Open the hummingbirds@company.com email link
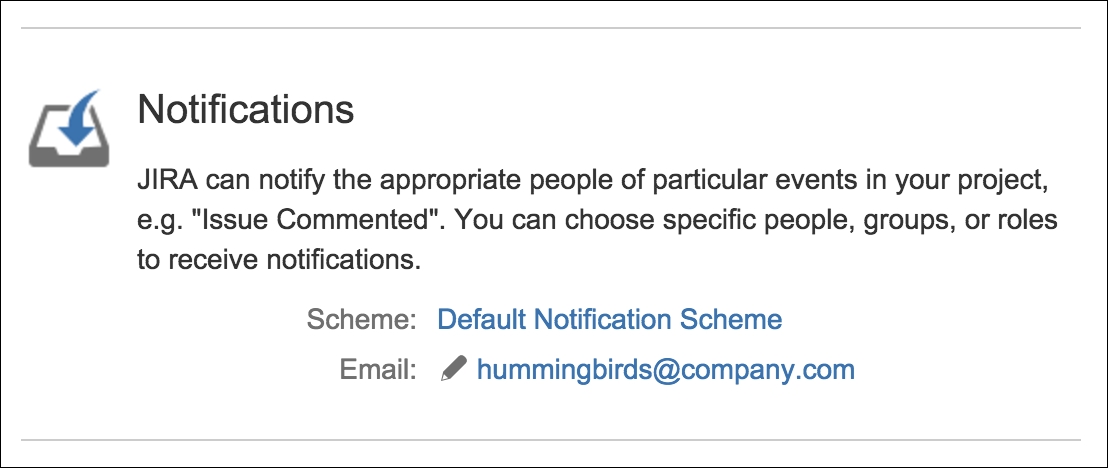Viewport: 1108px width, 468px height. [x=666, y=370]
